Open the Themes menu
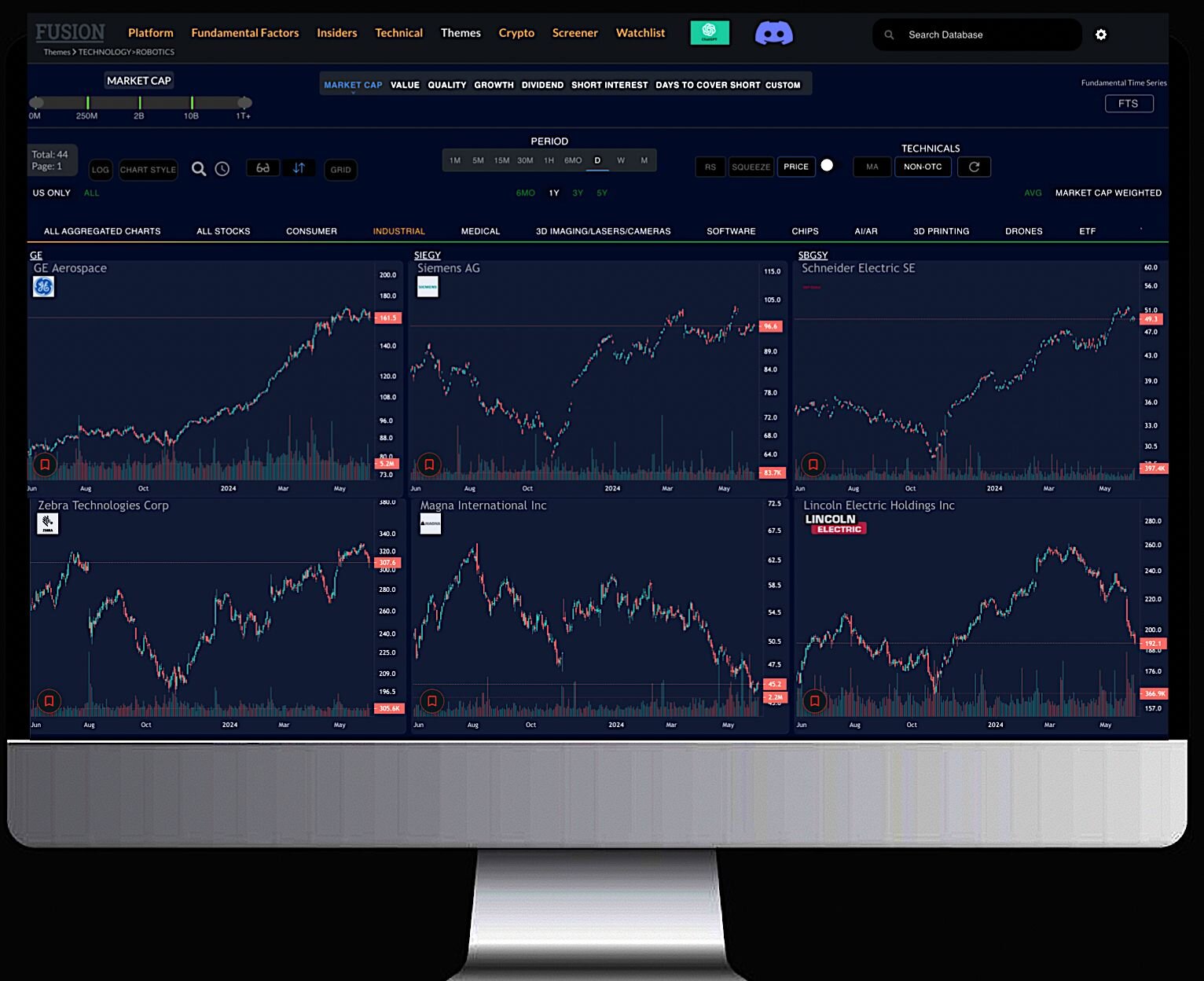1204x981 pixels. point(461,33)
